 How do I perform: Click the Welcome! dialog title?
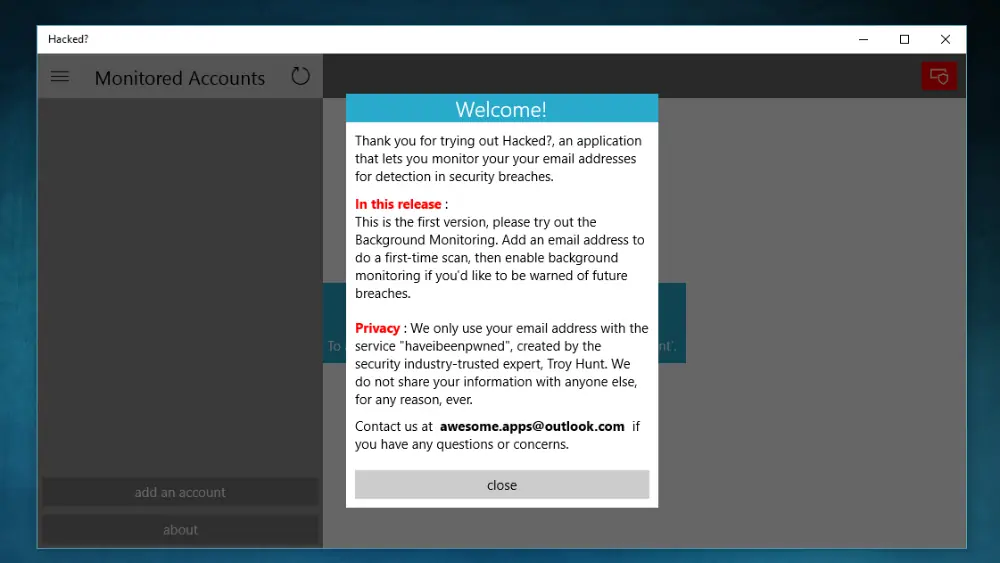[501, 109]
